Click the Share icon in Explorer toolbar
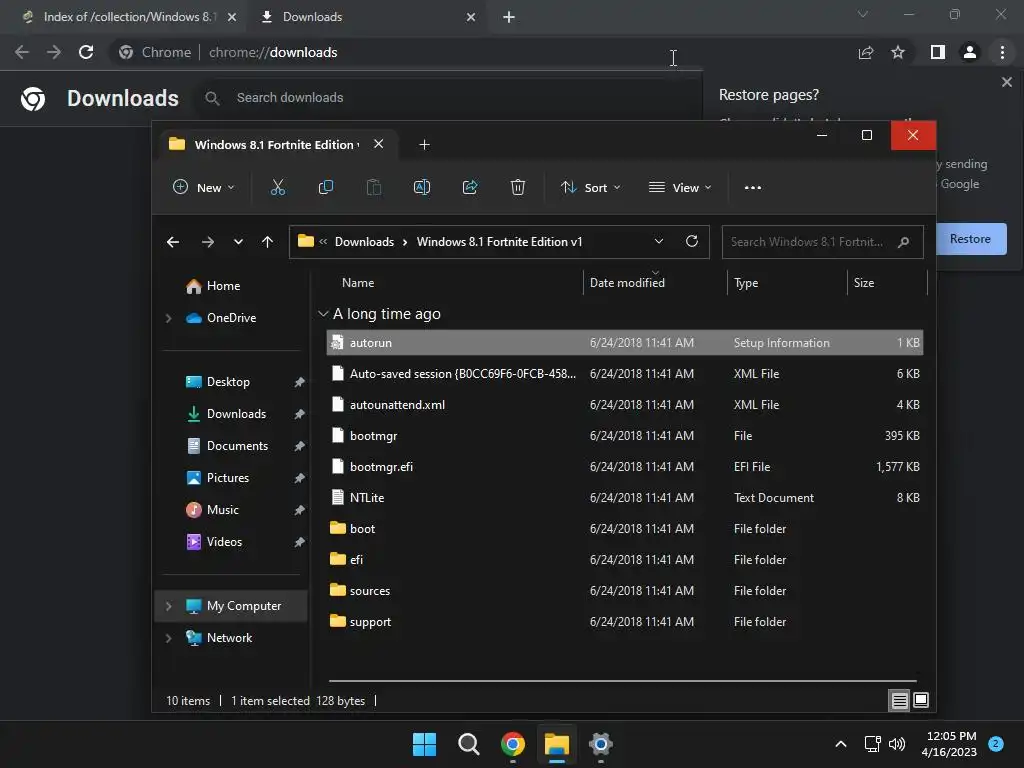Image resolution: width=1024 pixels, height=768 pixels. coord(470,187)
